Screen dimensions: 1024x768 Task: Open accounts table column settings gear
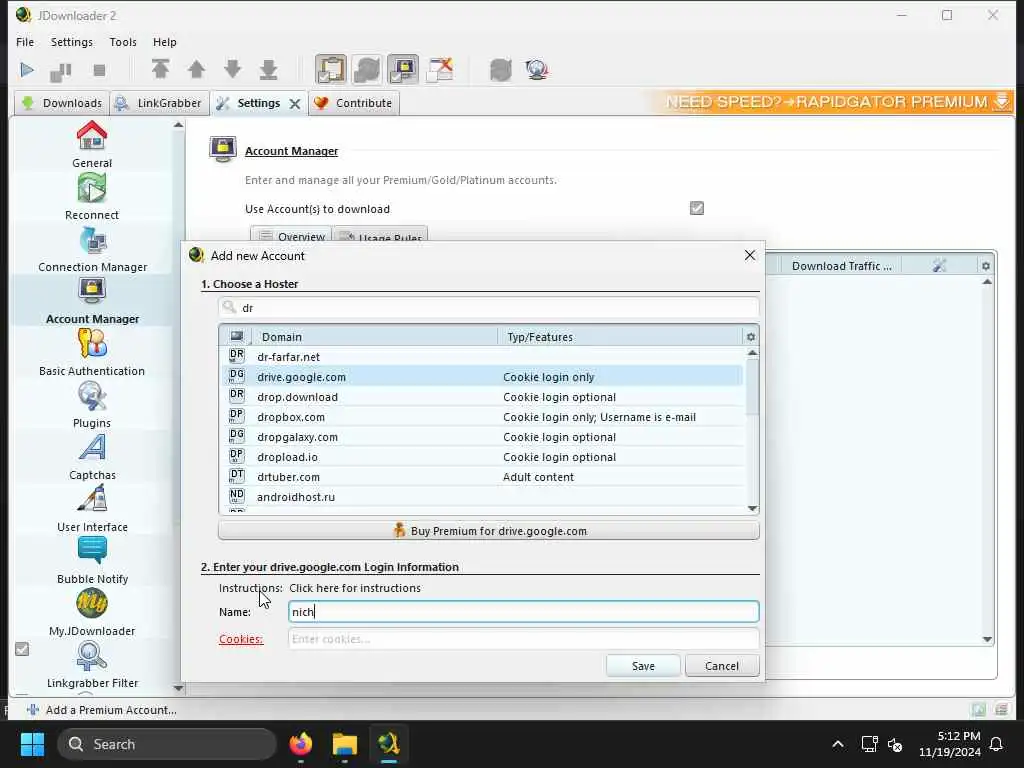985,266
